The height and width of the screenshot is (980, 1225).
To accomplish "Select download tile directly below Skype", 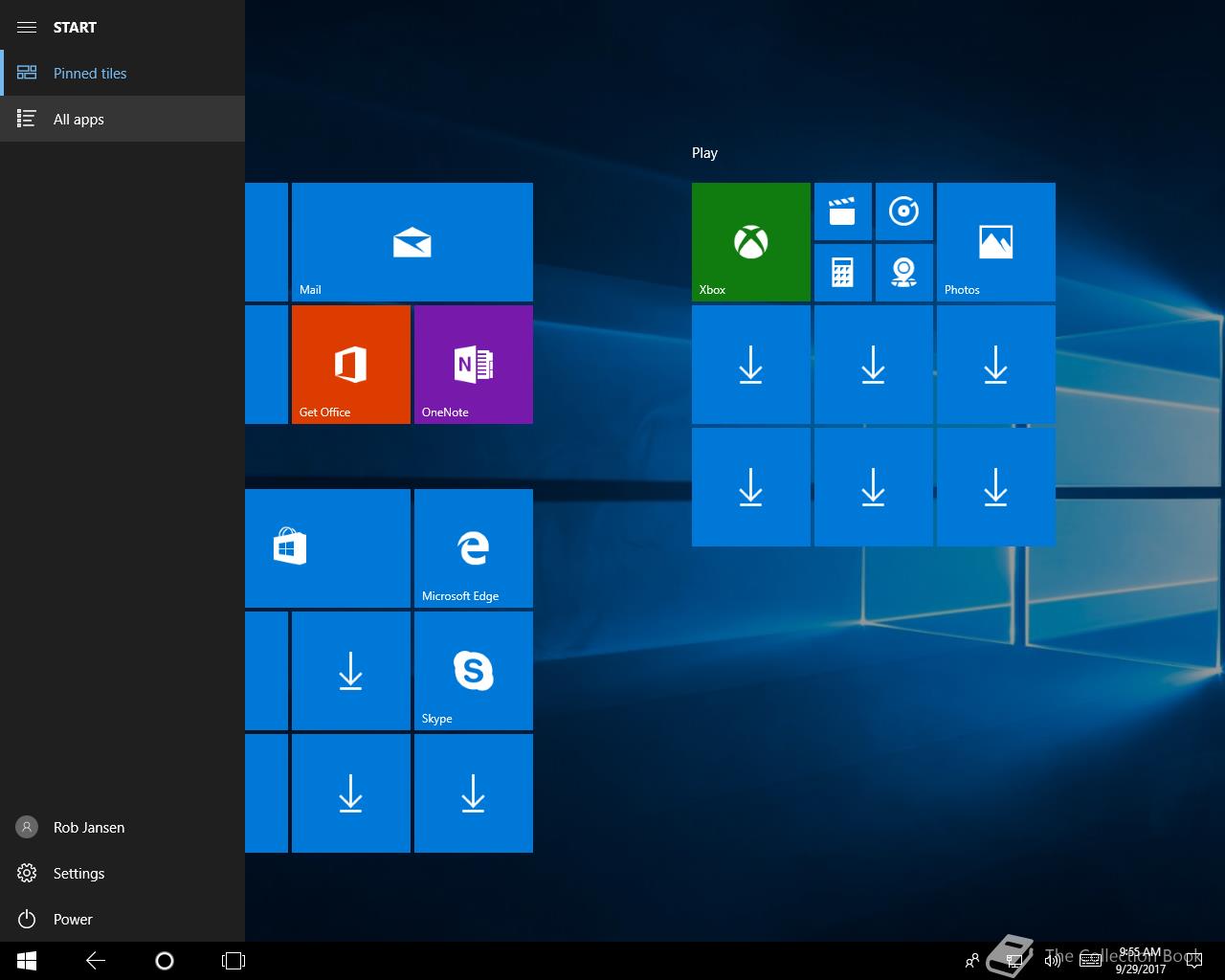I will tap(474, 793).
